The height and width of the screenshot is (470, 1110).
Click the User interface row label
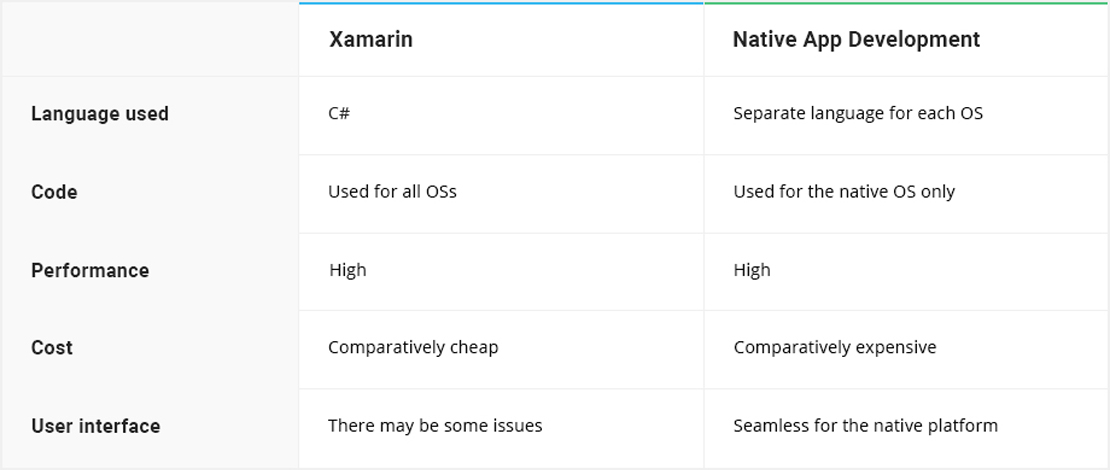click(x=96, y=426)
